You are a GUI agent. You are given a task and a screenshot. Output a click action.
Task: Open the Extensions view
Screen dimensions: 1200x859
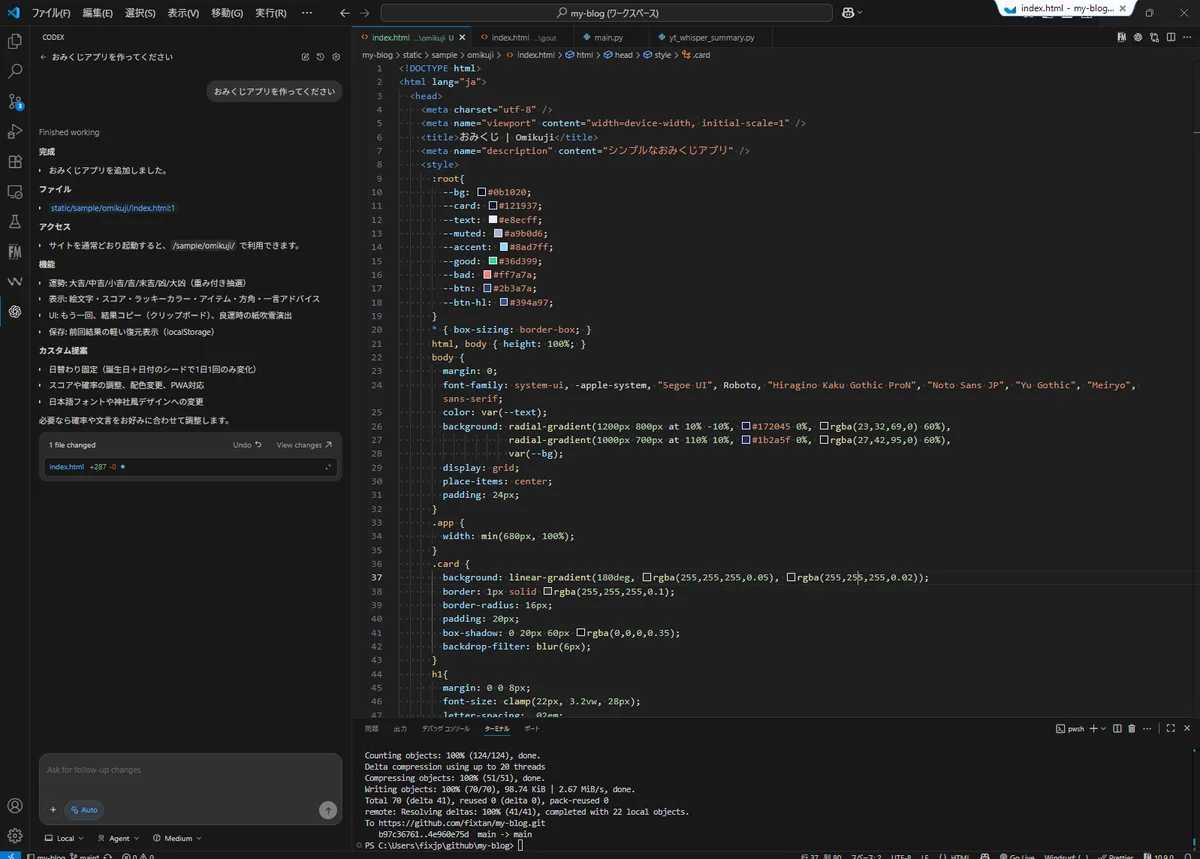pyautogui.click(x=15, y=161)
